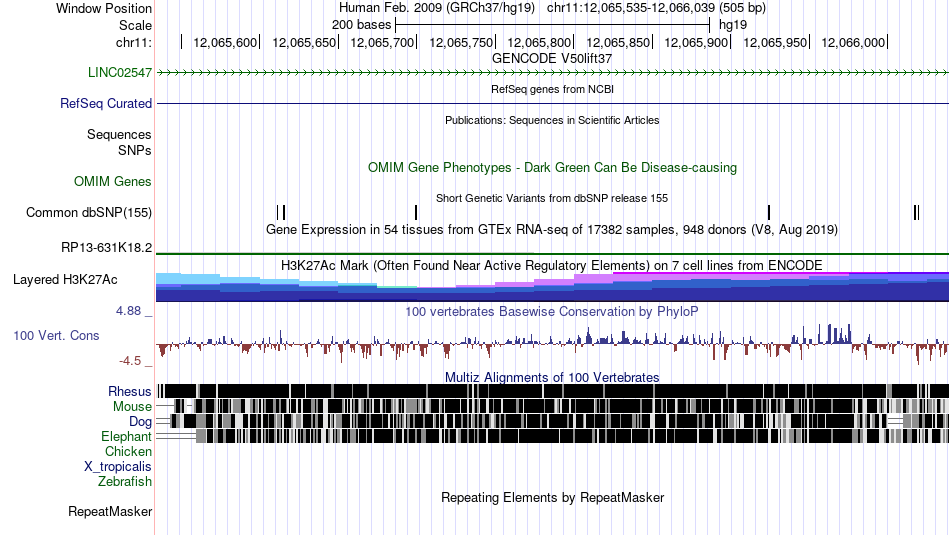Click the 12,065,700 ruler position
This screenshot has height=535, width=950.
pos(382,42)
